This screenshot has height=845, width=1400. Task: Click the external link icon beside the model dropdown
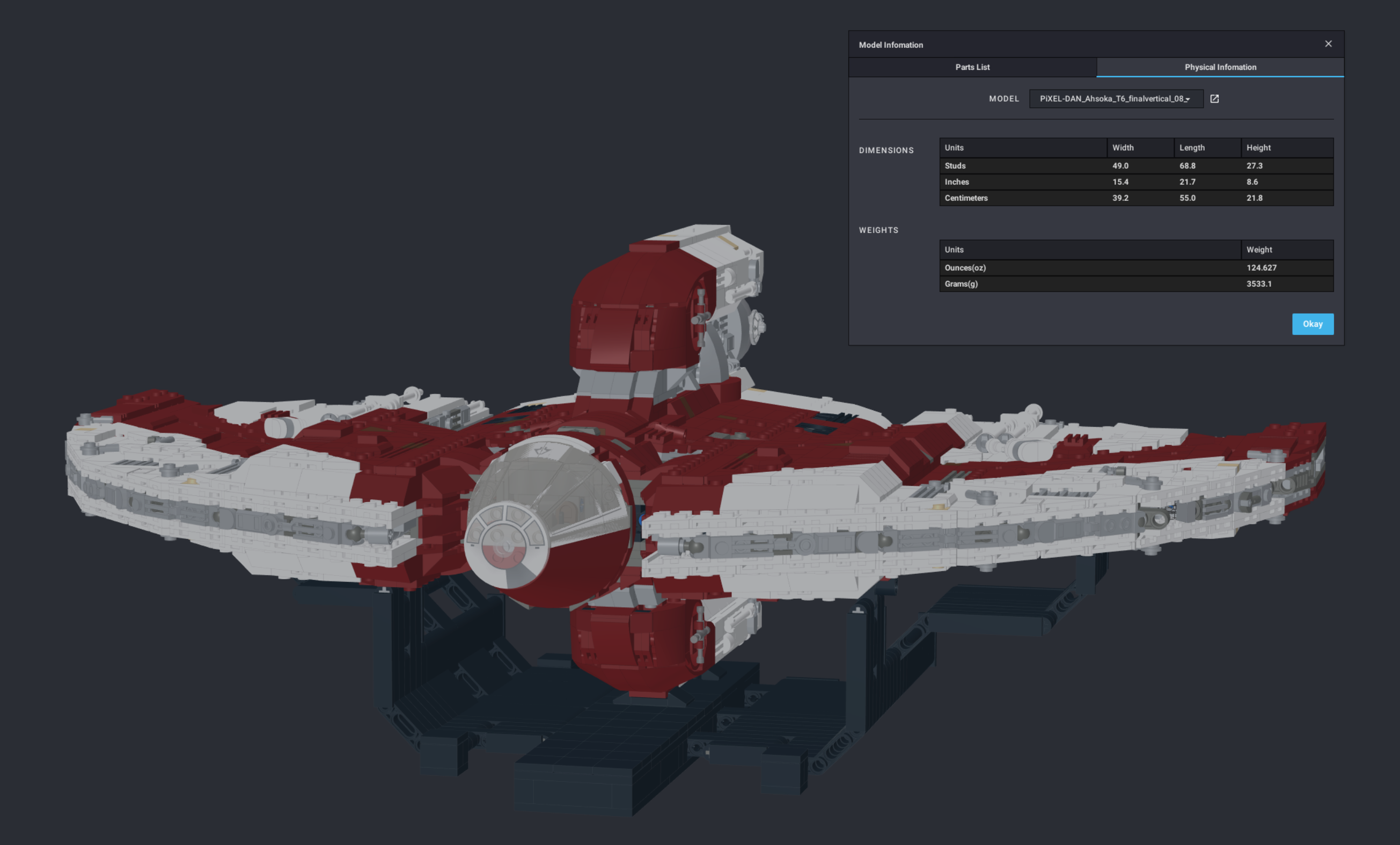coord(1215,98)
